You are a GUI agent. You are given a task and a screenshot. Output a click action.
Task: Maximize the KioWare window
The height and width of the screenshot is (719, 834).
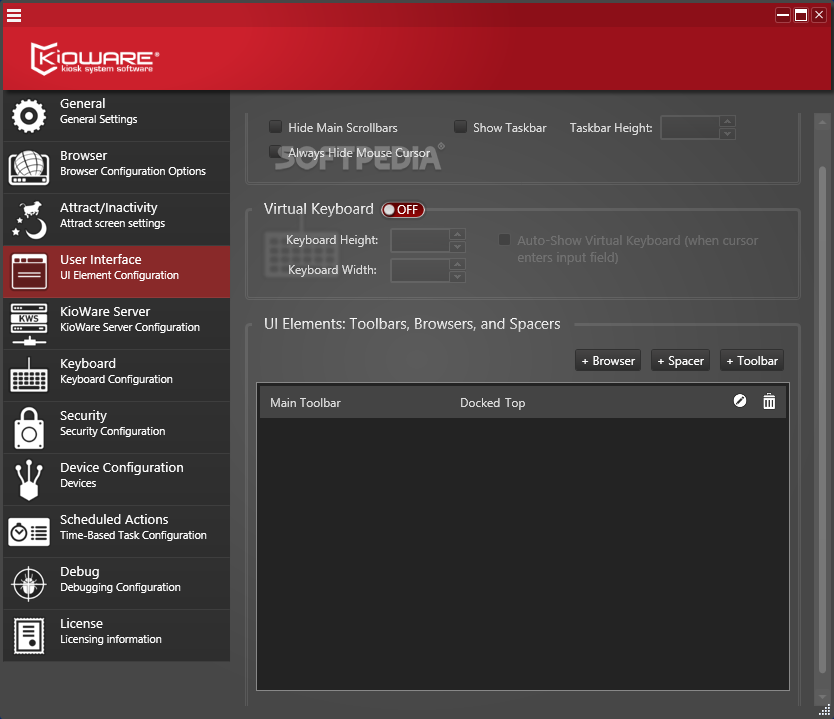point(801,15)
